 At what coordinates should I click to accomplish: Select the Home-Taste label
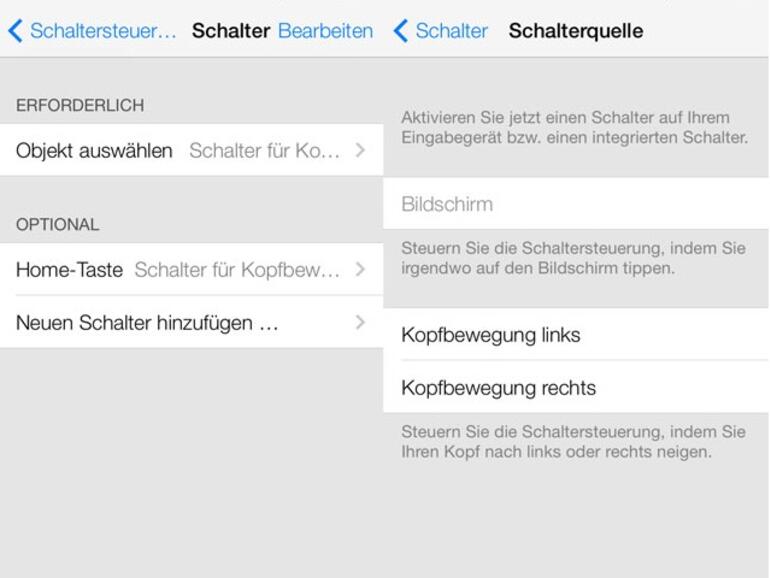coord(70,270)
